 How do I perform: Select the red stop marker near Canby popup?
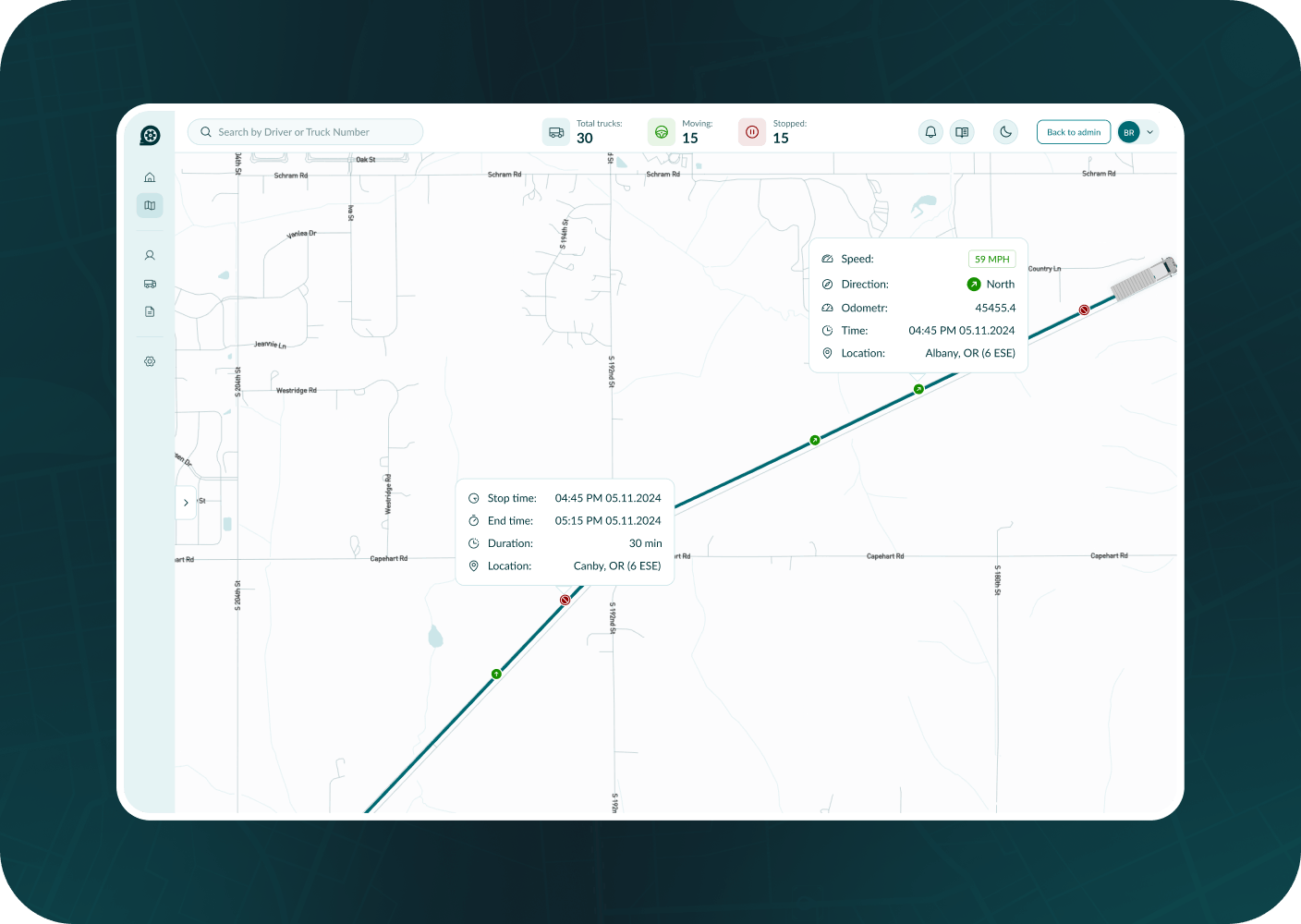coord(565,600)
